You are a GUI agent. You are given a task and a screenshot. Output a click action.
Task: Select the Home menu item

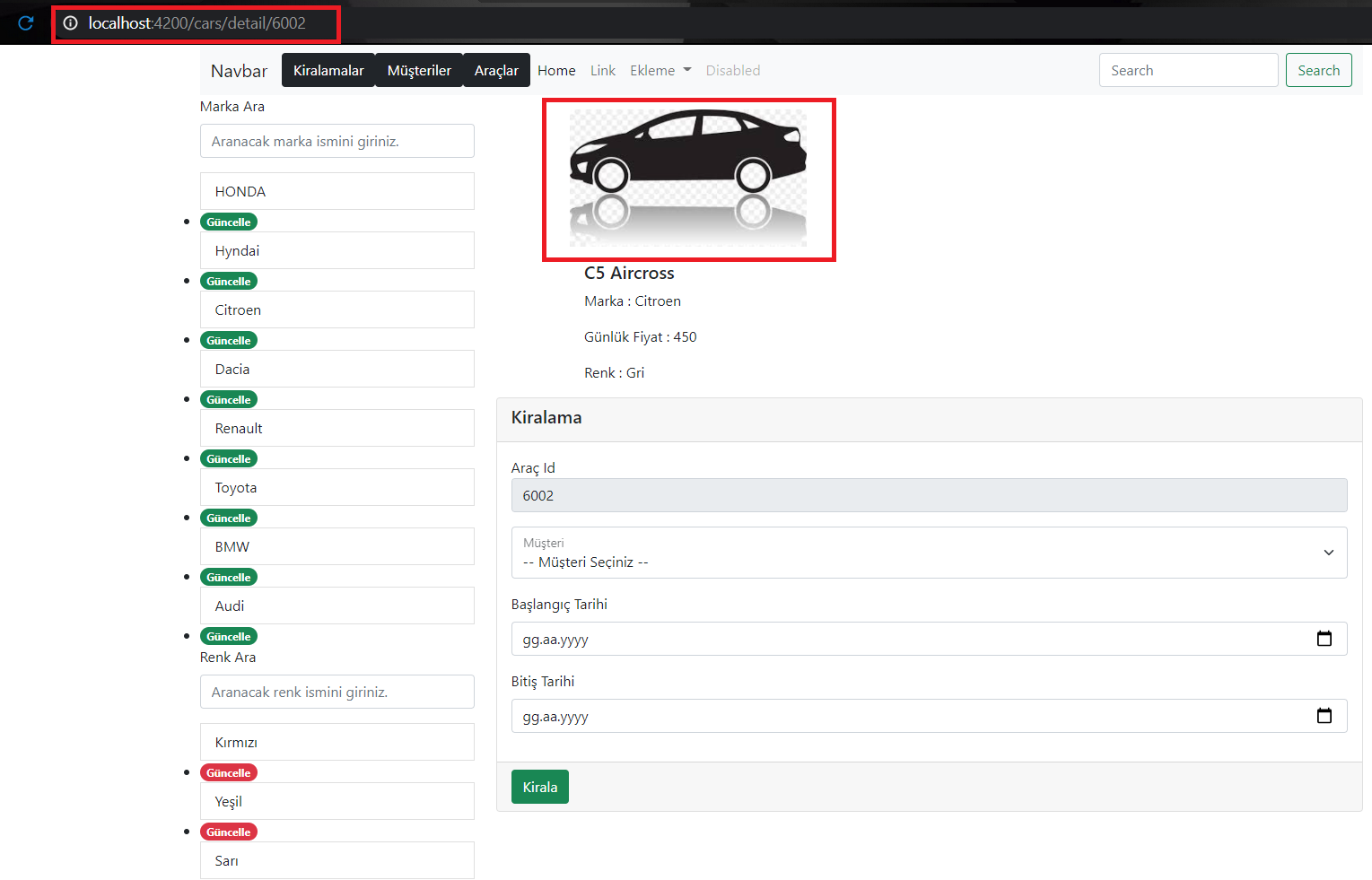(x=556, y=70)
